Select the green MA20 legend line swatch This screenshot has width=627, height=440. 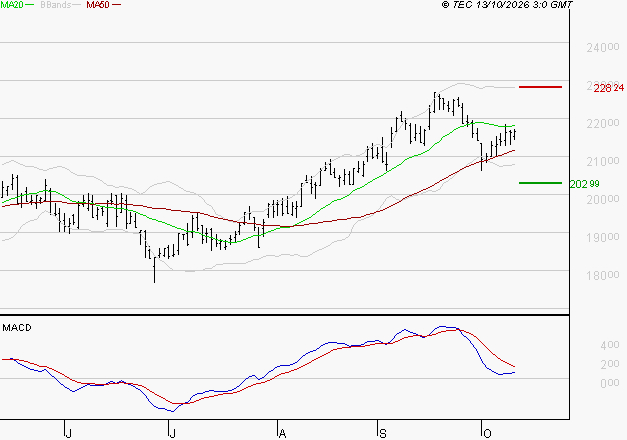pyautogui.click(x=30, y=5)
